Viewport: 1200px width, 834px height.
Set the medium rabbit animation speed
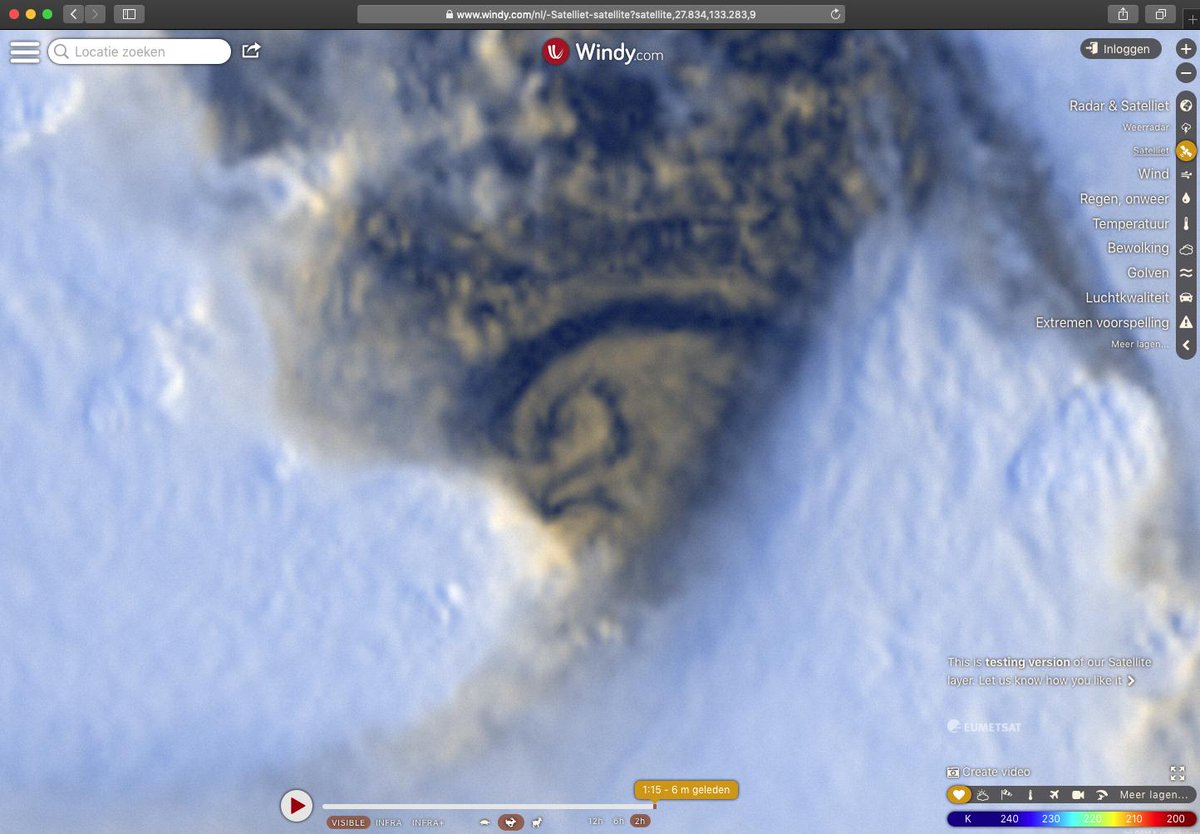coord(511,822)
